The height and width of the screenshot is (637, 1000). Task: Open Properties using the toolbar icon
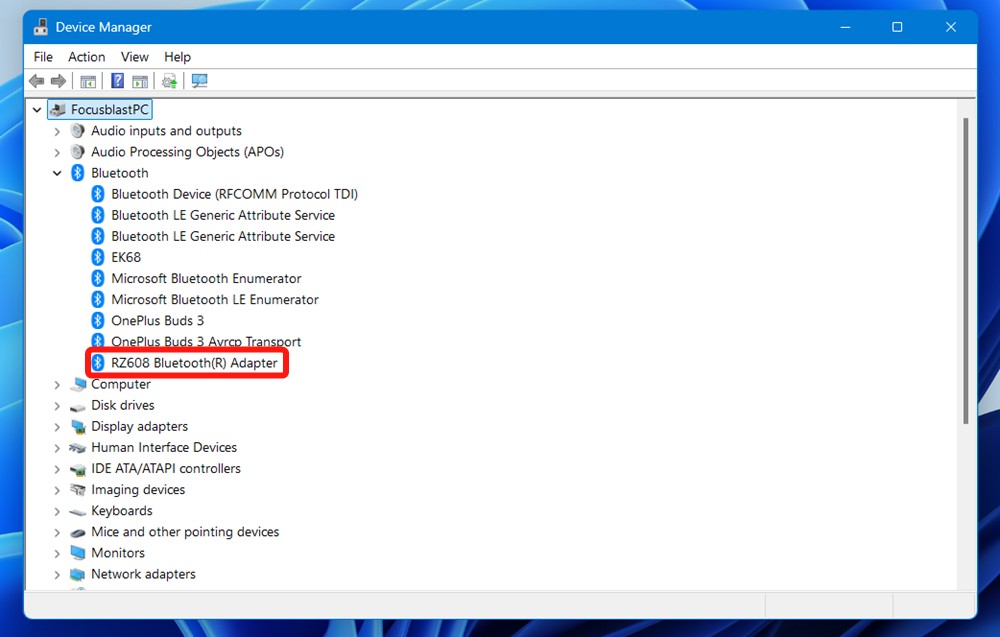pos(139,81)
